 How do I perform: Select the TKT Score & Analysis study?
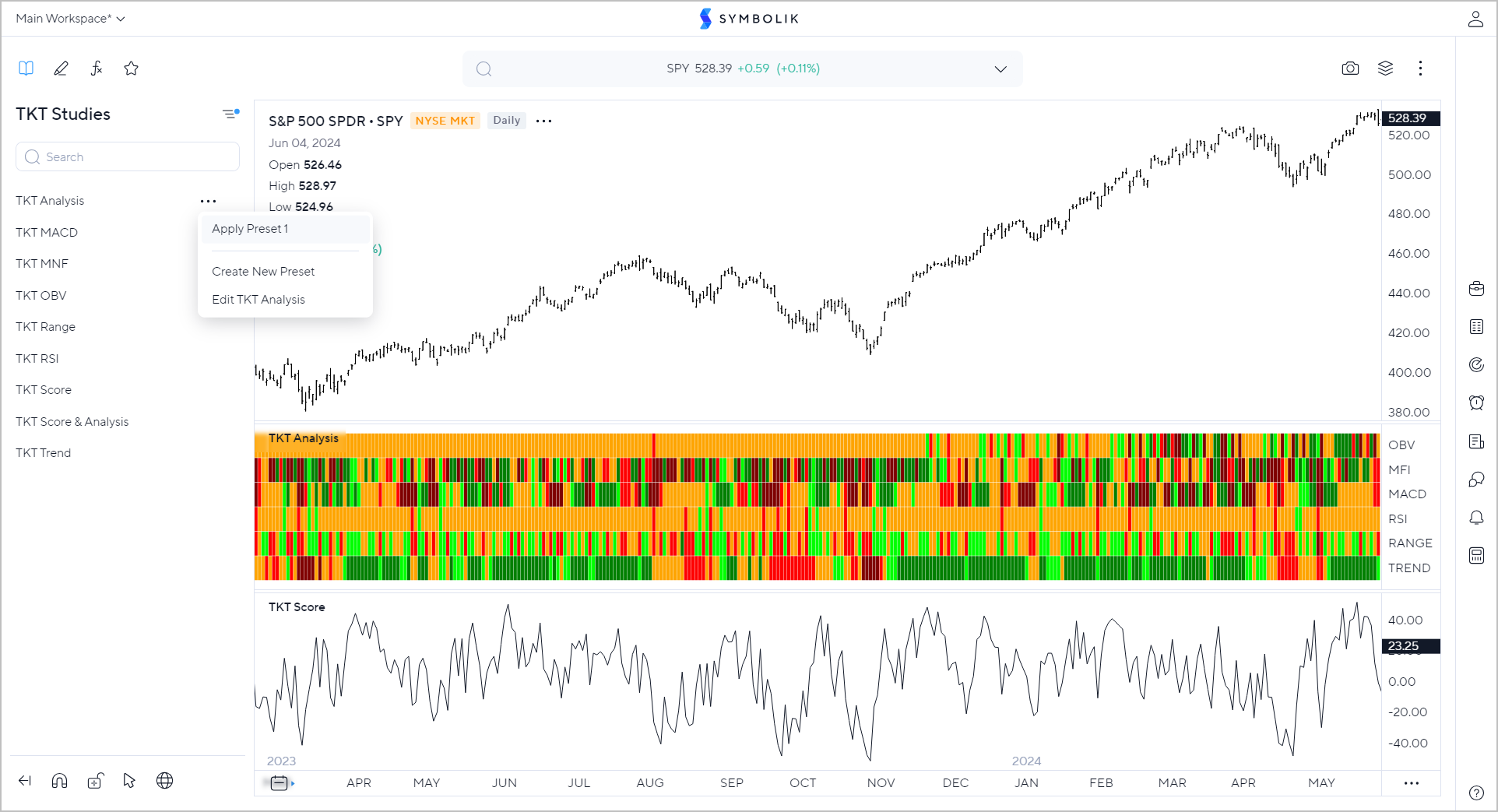click(x=72, y=422)
